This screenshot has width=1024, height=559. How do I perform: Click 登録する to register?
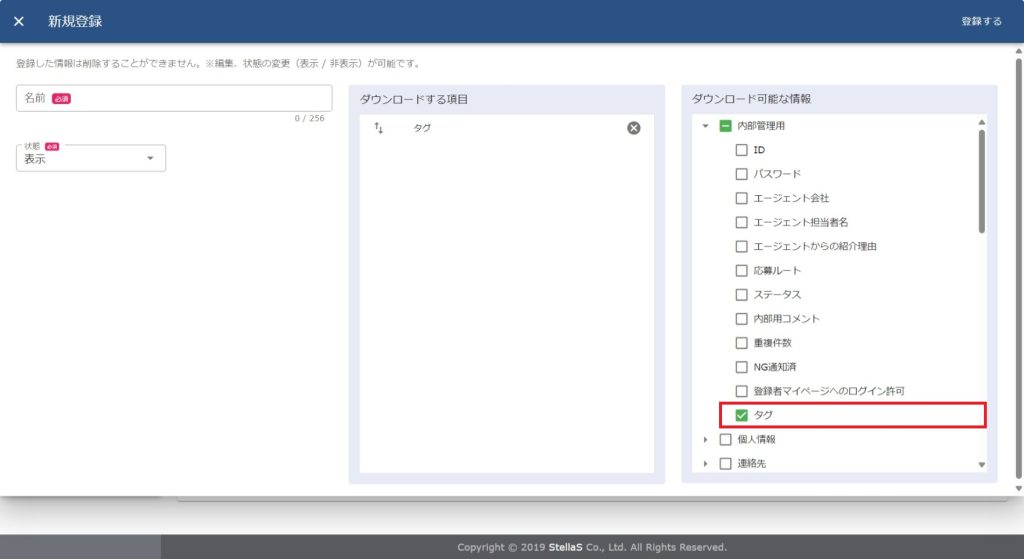pyautogui.click(x=981, y=21)
